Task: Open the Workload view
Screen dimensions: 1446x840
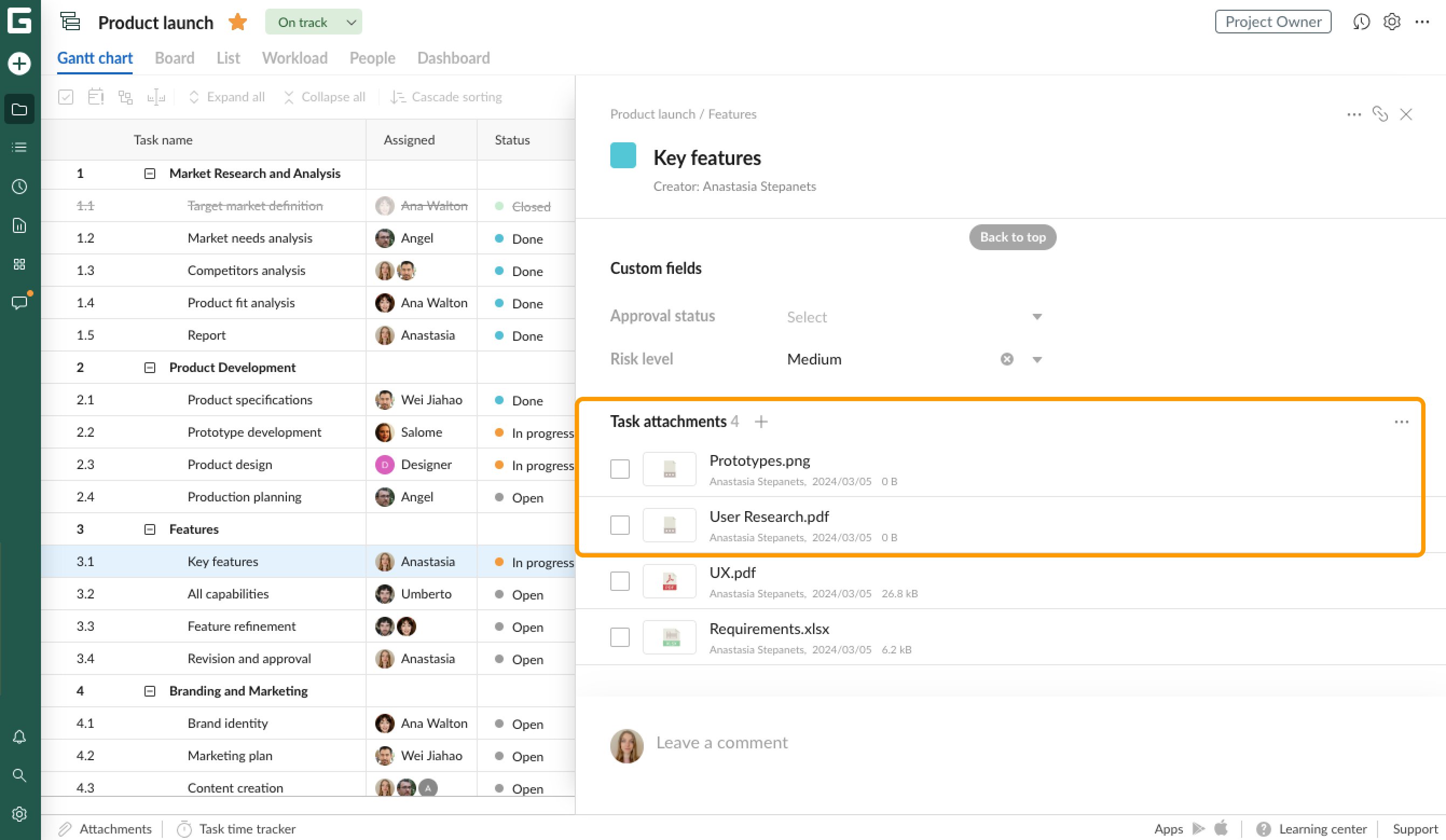Action: click(x=294, y=57)
